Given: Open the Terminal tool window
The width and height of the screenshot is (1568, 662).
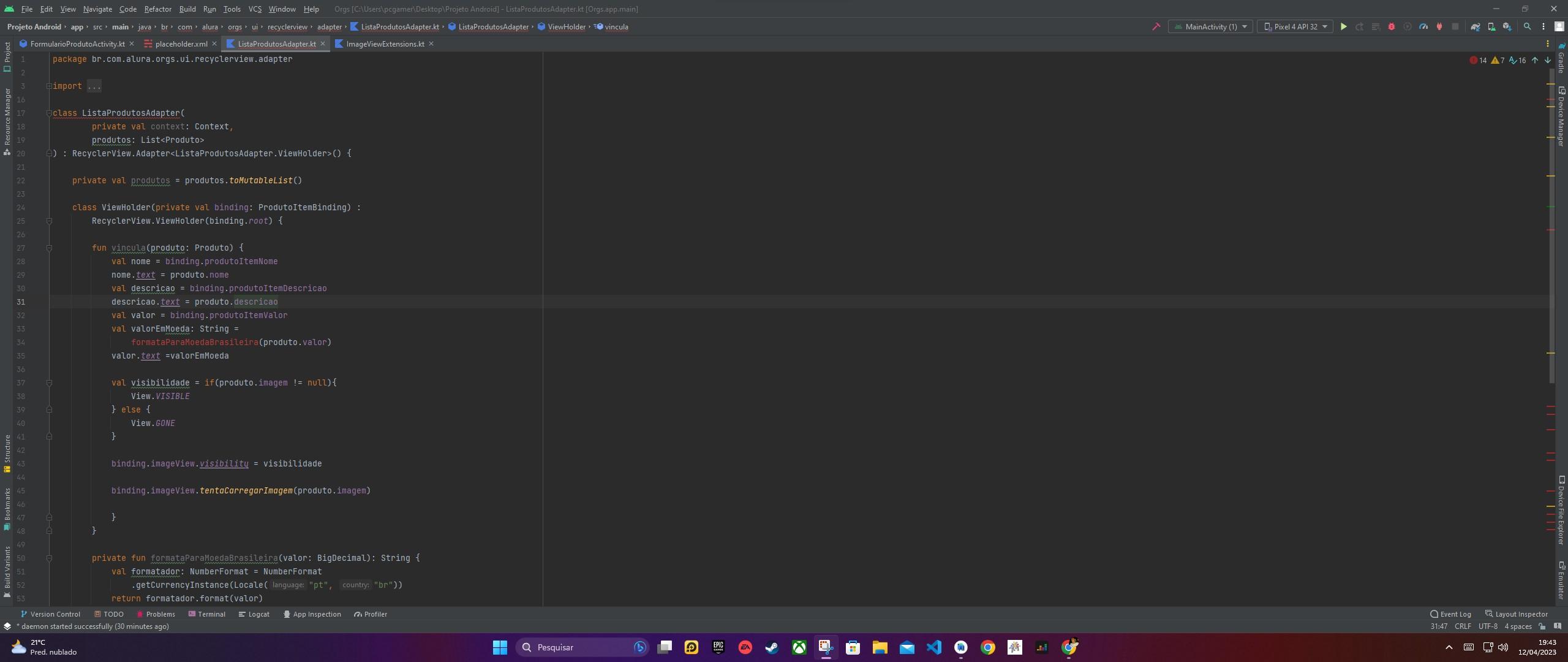Looking at the screenshot, I should pos(206,614).
